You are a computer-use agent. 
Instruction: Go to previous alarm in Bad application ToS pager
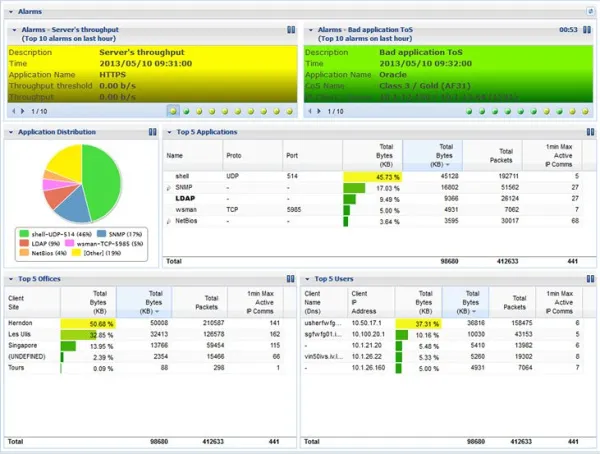point(310,111)
